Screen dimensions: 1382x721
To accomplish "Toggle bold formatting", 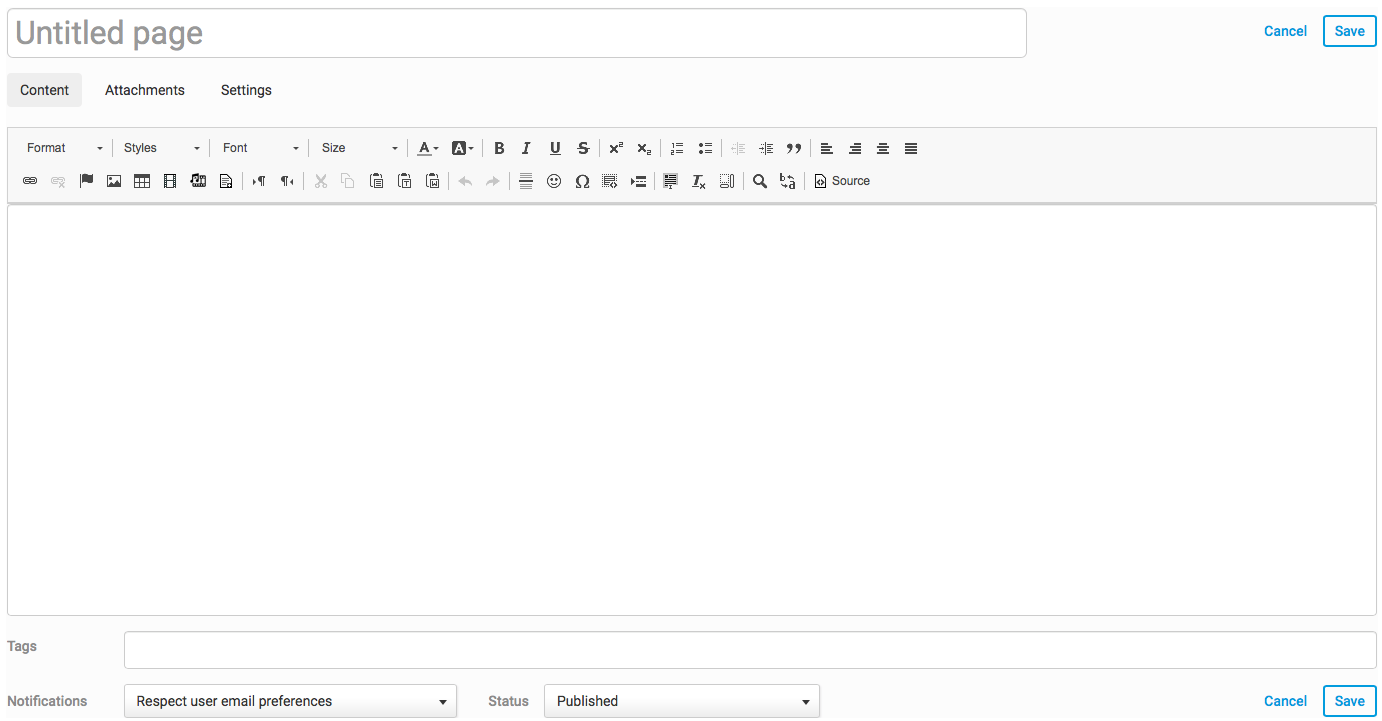I will [x=499, y=148].
